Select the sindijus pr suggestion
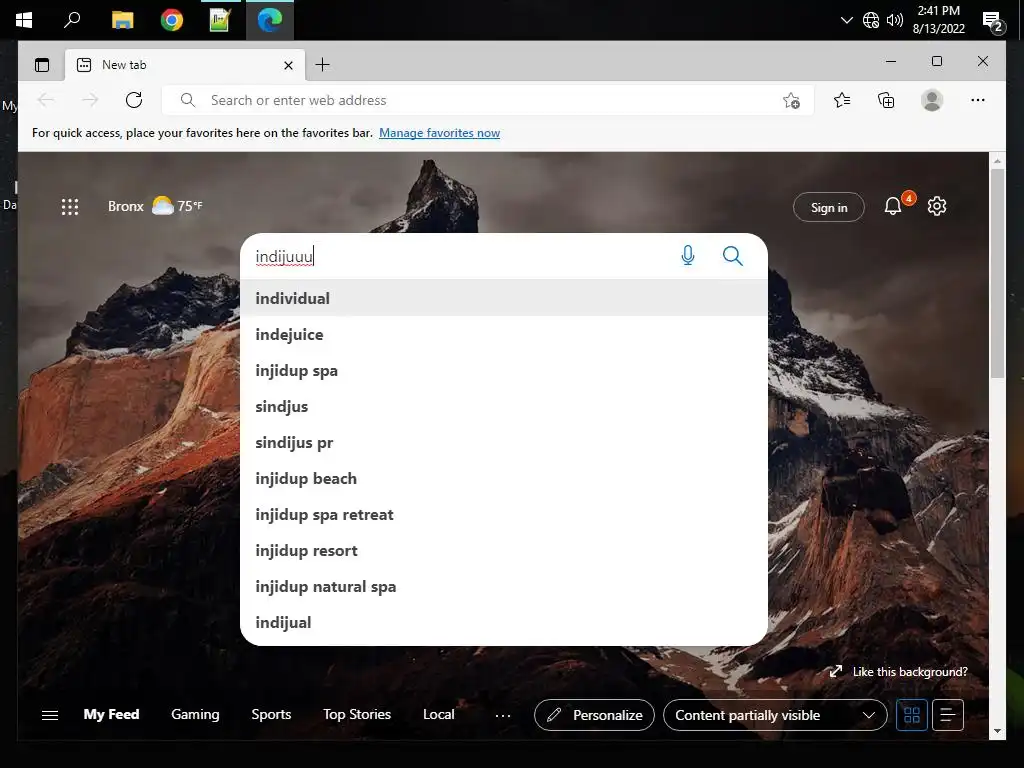Viewport: 1024px width, 768px height. [504, 442]
